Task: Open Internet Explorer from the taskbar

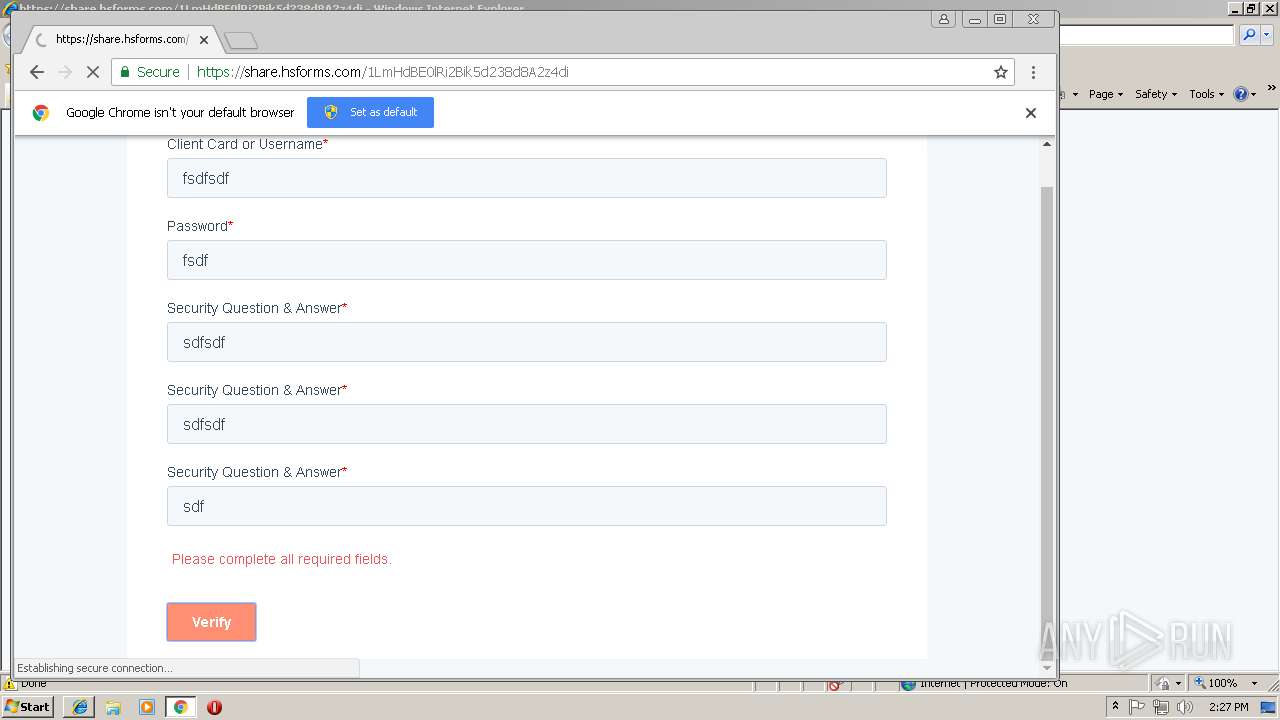Action: [80, 707]
